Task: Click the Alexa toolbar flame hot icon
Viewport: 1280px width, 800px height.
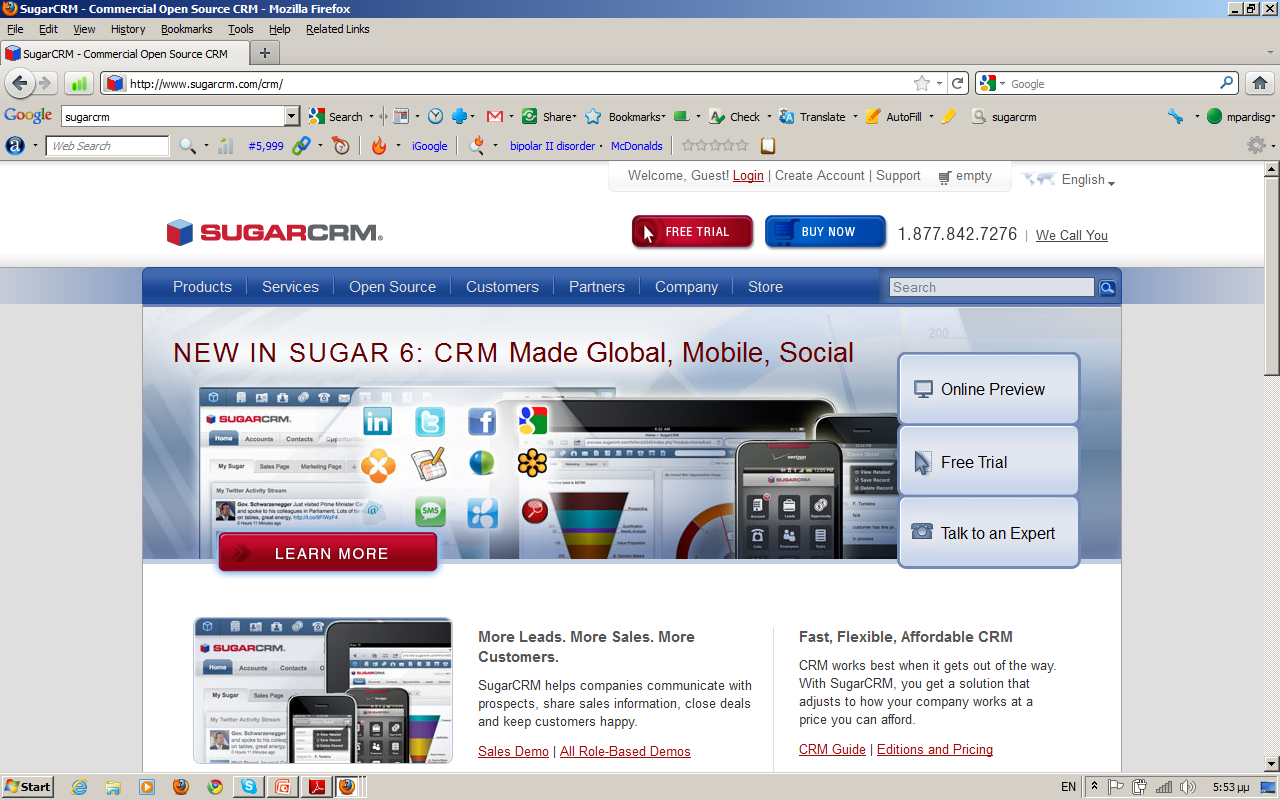Action: (x=378, y=146)
